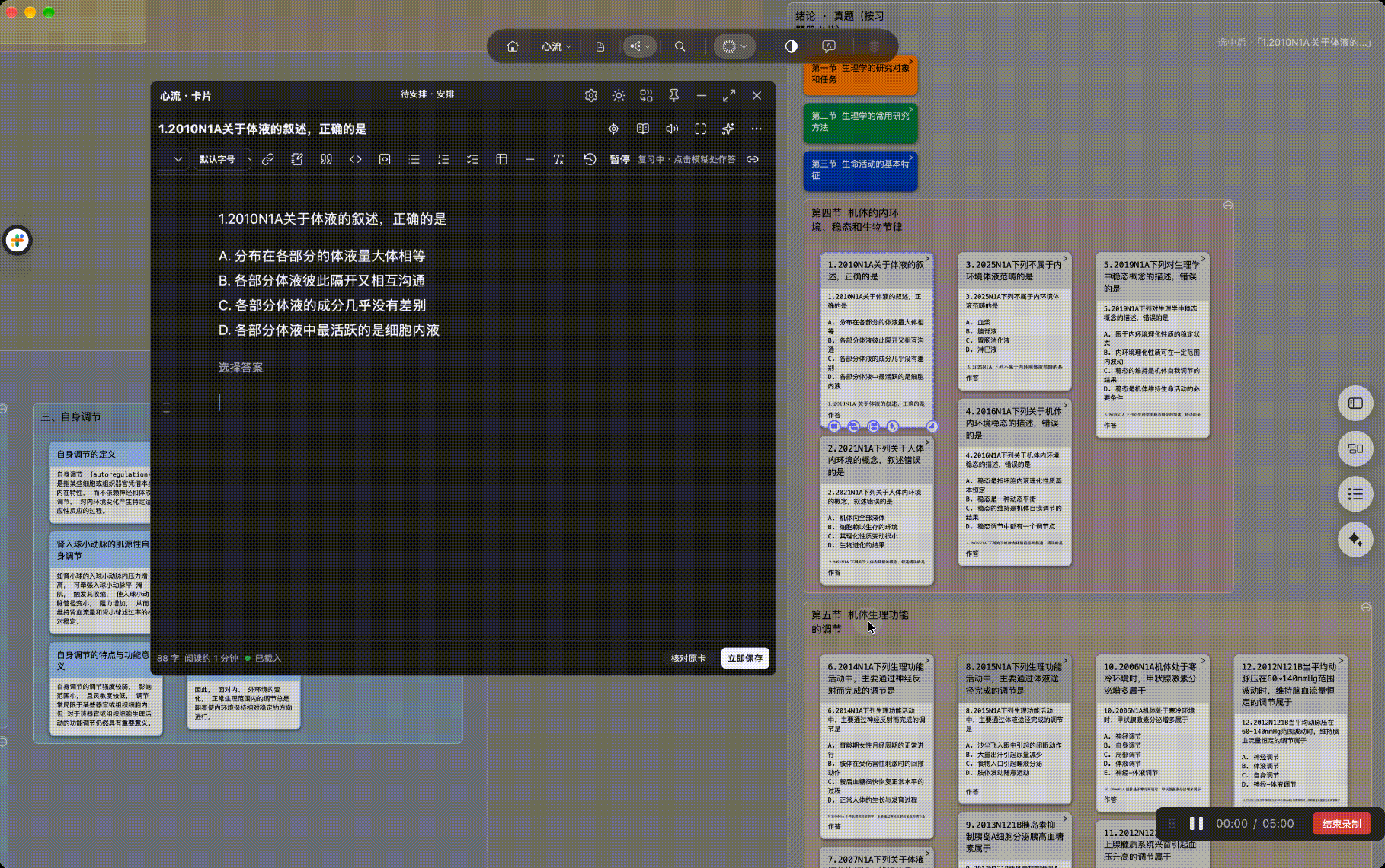Open 第二节 生理学的常用研究方法 green node
The height and width of the screenshot is (868, 1385).
860,122
